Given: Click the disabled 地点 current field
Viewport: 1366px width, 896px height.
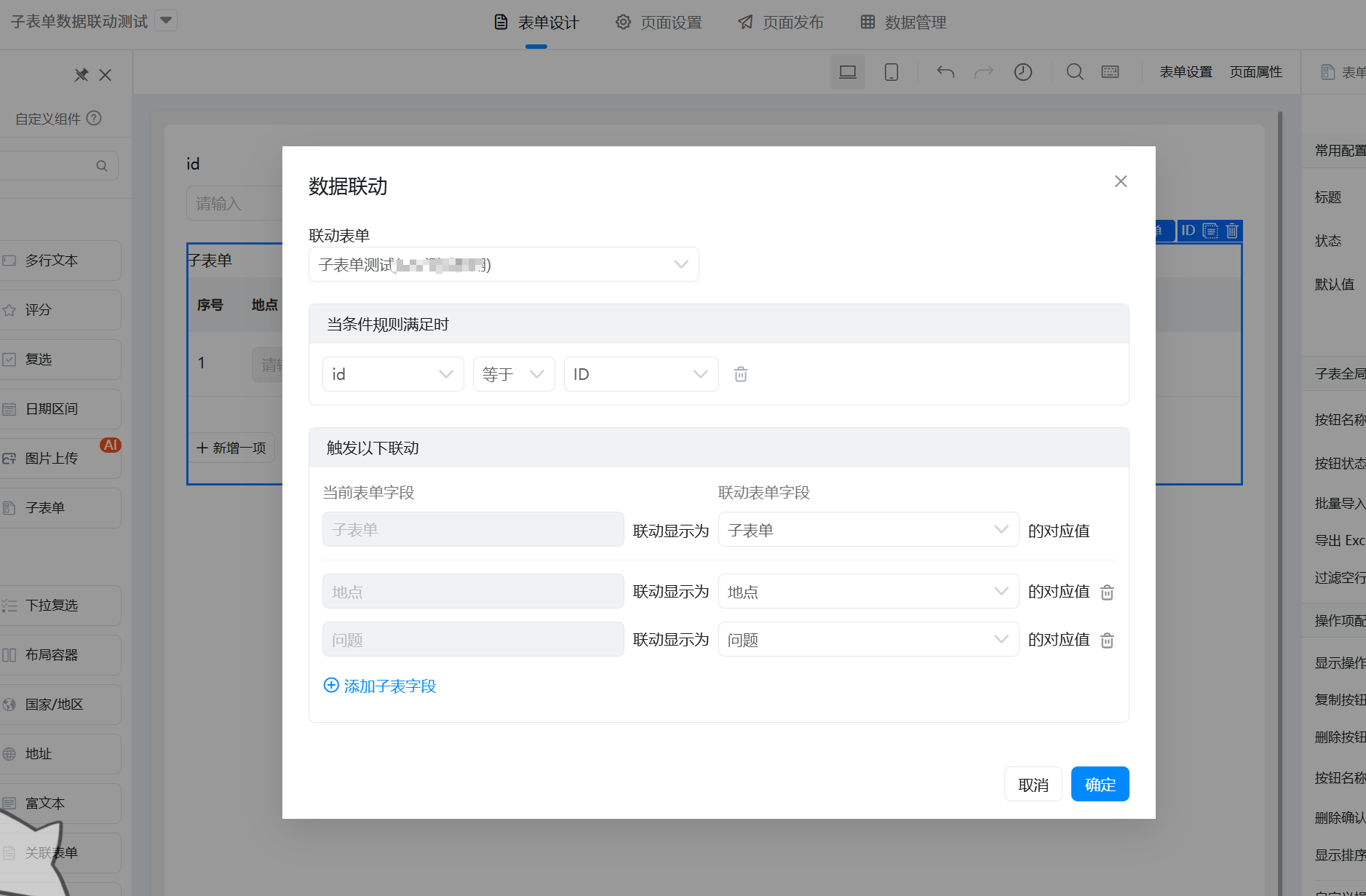Looking at the screenshot, I should coord(473,591).
